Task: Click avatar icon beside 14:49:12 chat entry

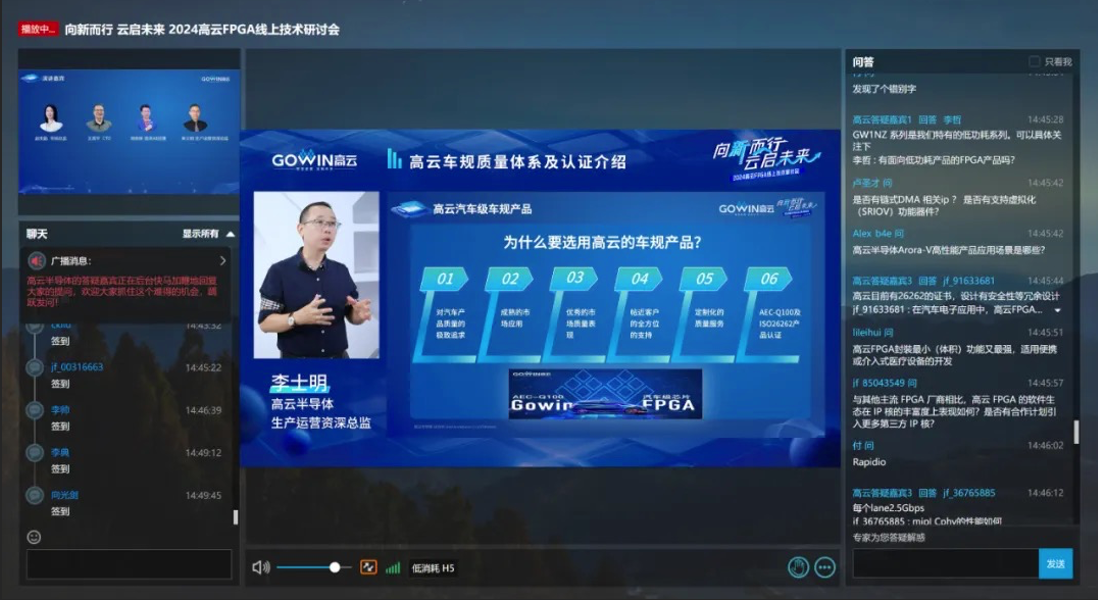Action: point(35,452)
